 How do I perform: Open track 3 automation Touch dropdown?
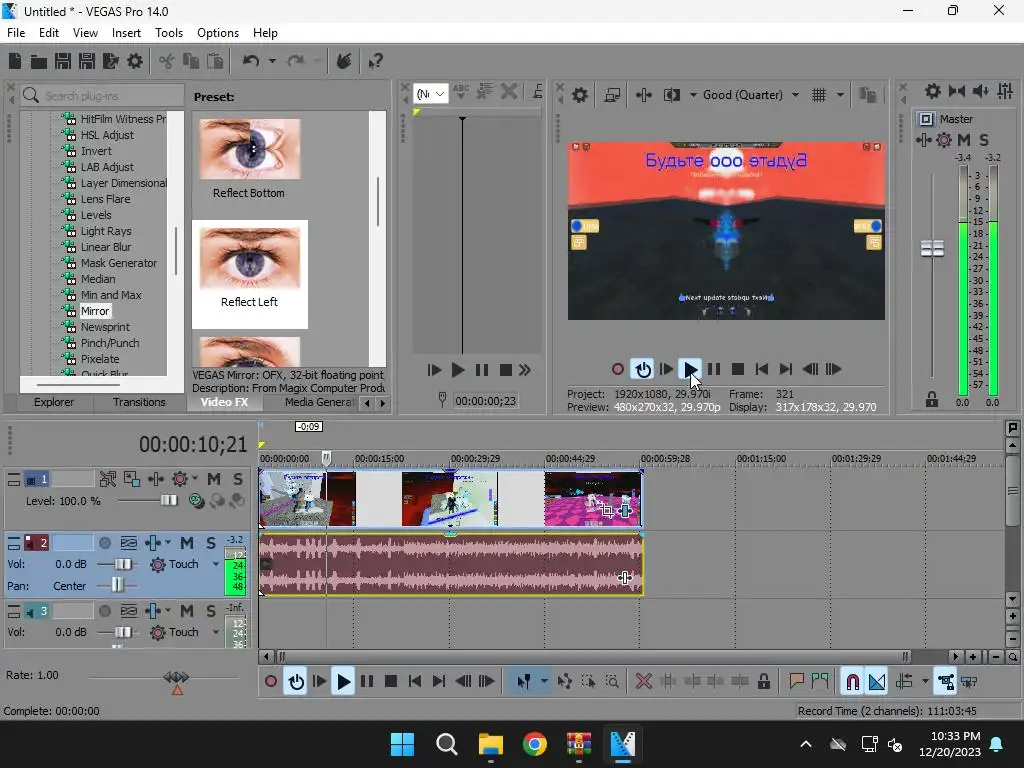point(216,632)
